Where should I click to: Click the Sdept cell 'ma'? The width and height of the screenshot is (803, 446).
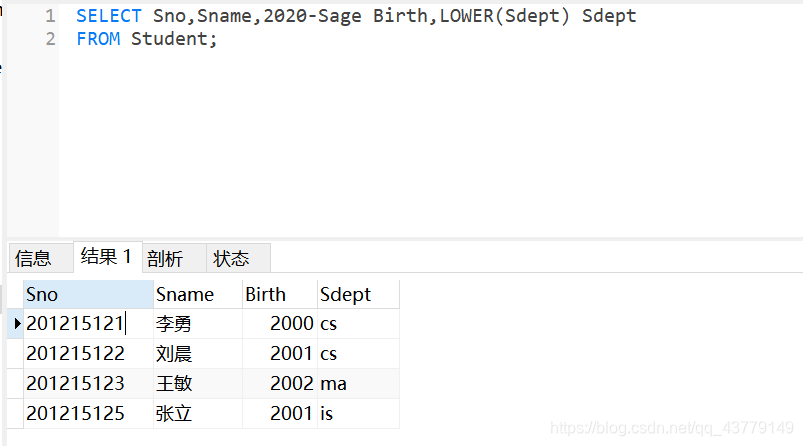pos(358,384)
